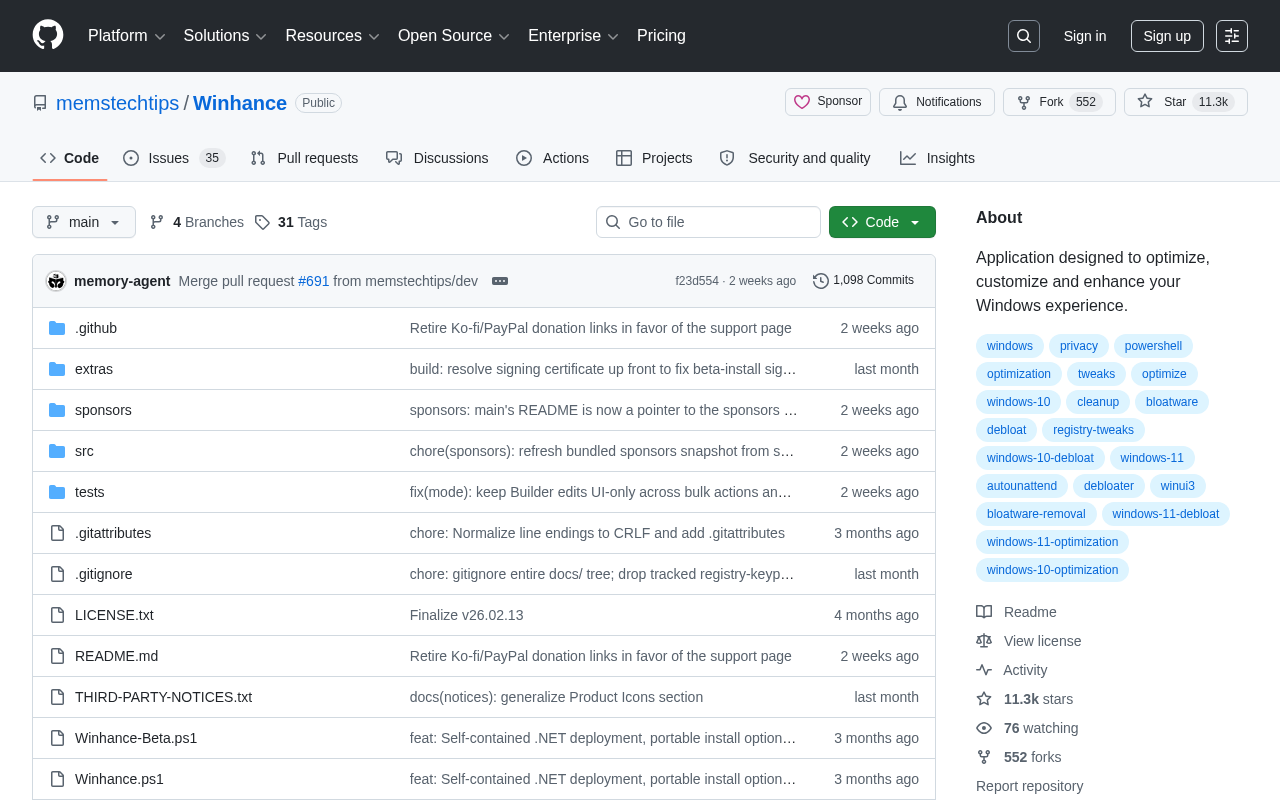Click the Go to file field
Image resolution: width=1280 pixels, height=800 pixels.
pos(708,222)
